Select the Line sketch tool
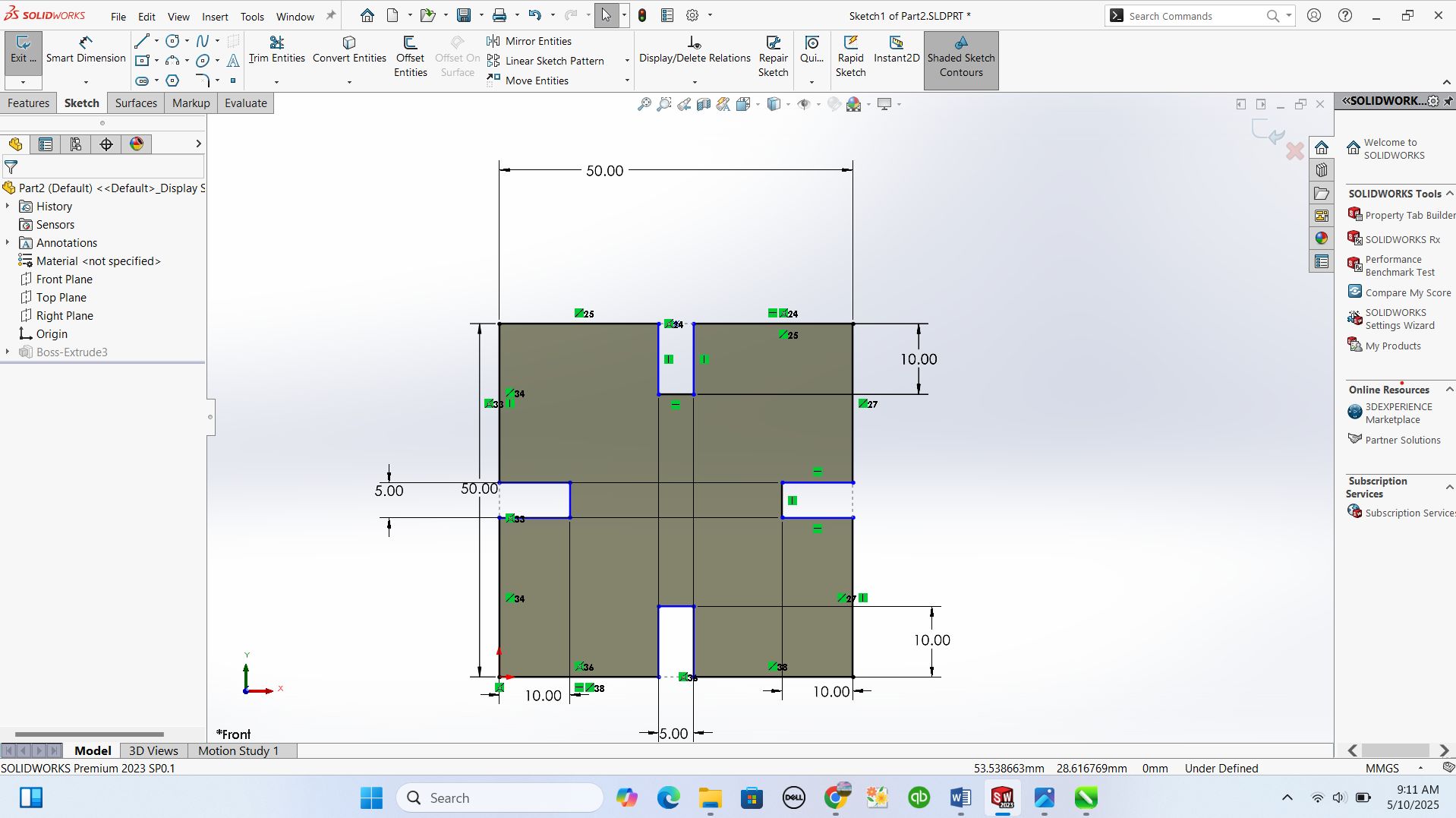1456x818 pixels. coord(142,41)
